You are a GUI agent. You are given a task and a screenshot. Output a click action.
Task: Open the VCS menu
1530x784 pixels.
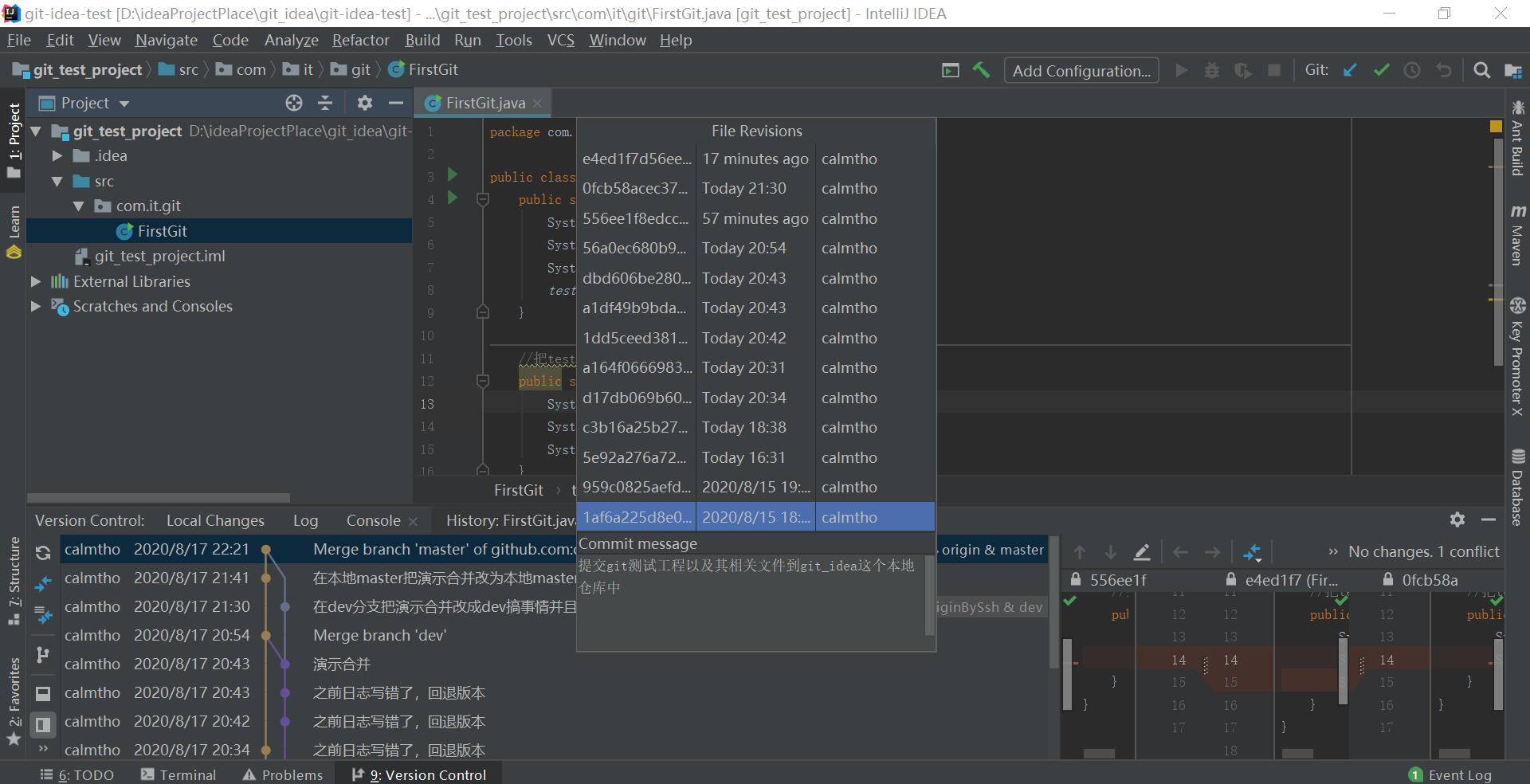(x=560, y=40)
